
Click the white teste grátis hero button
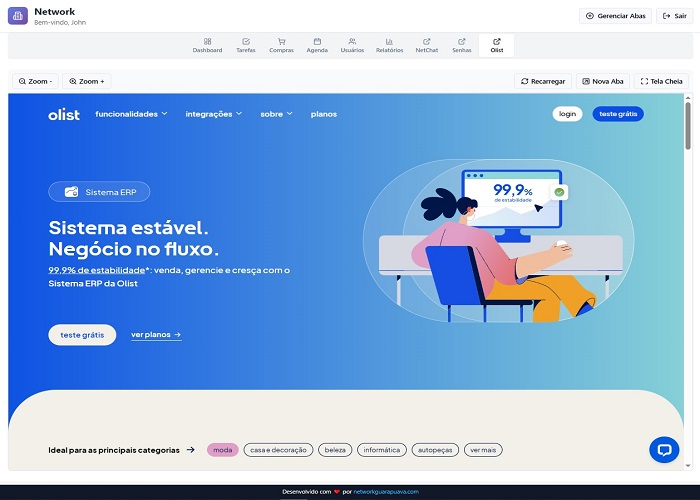click(82, 335)
